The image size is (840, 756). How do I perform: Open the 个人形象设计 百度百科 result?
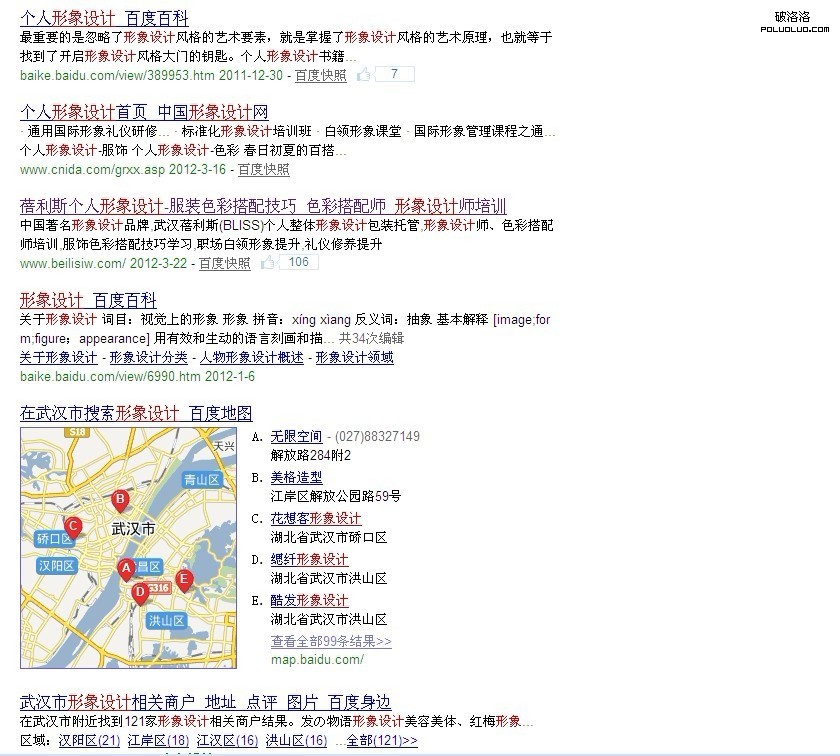[x=104, y=17]
